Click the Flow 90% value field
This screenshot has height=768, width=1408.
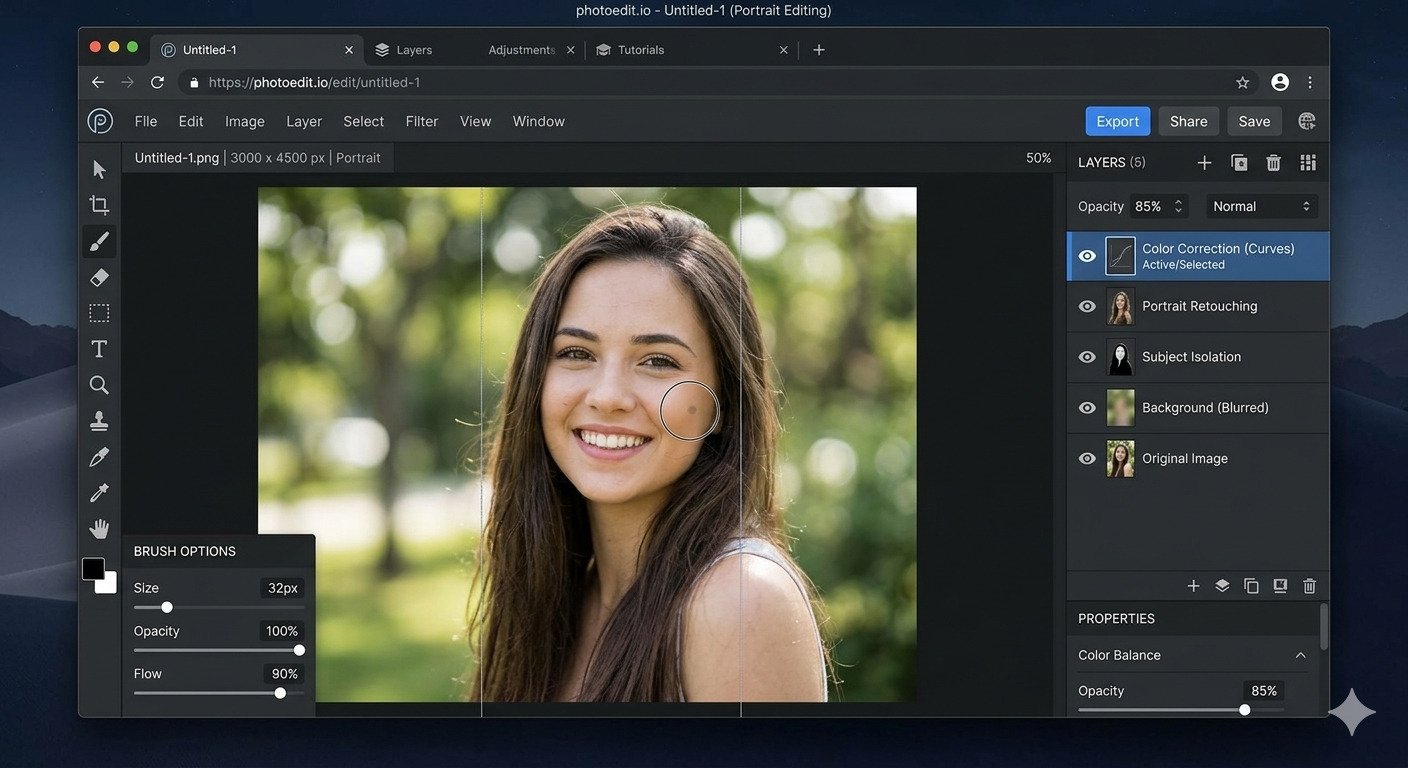click(284, 674)
